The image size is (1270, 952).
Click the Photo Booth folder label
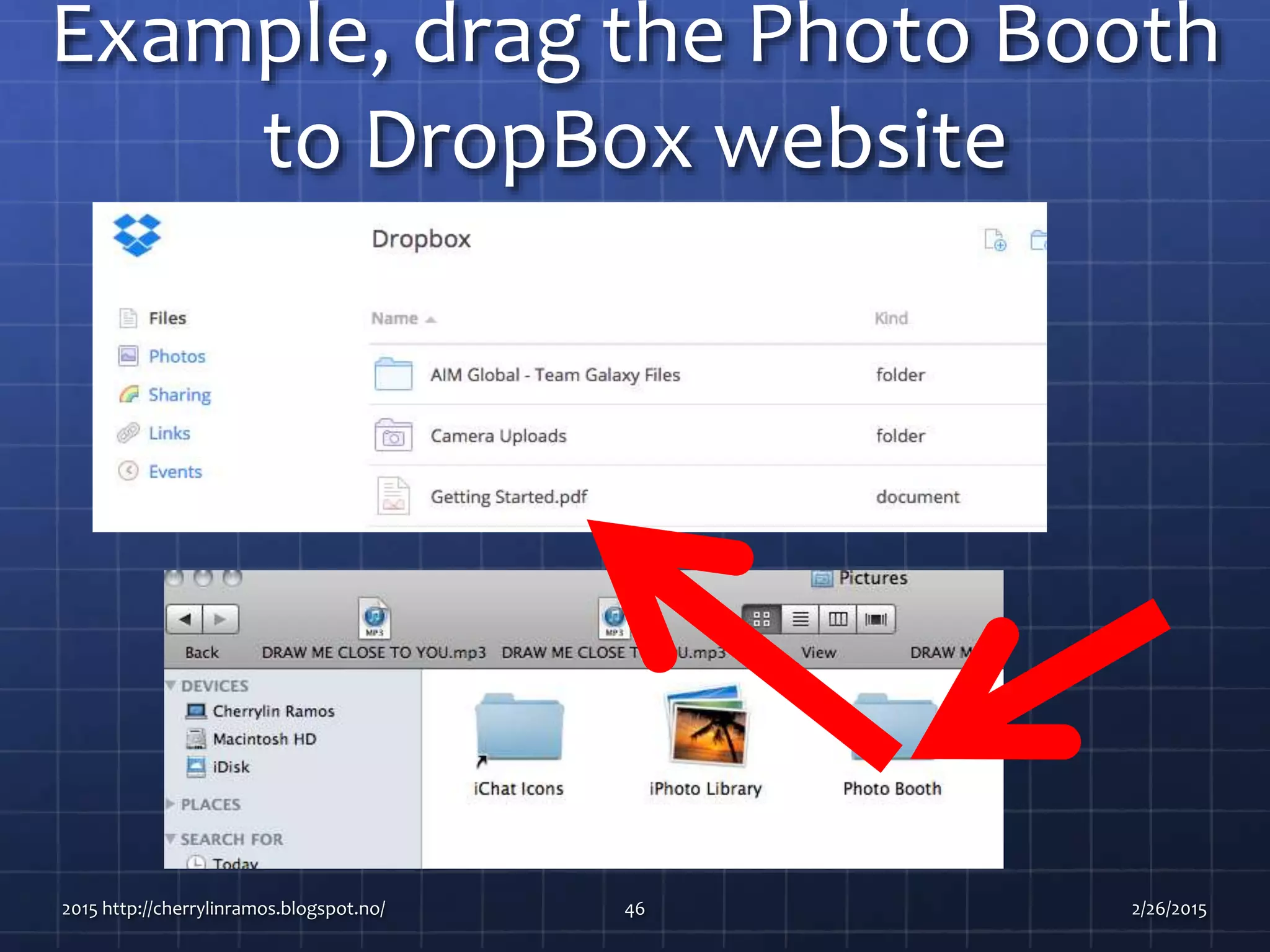click(892, 789)
